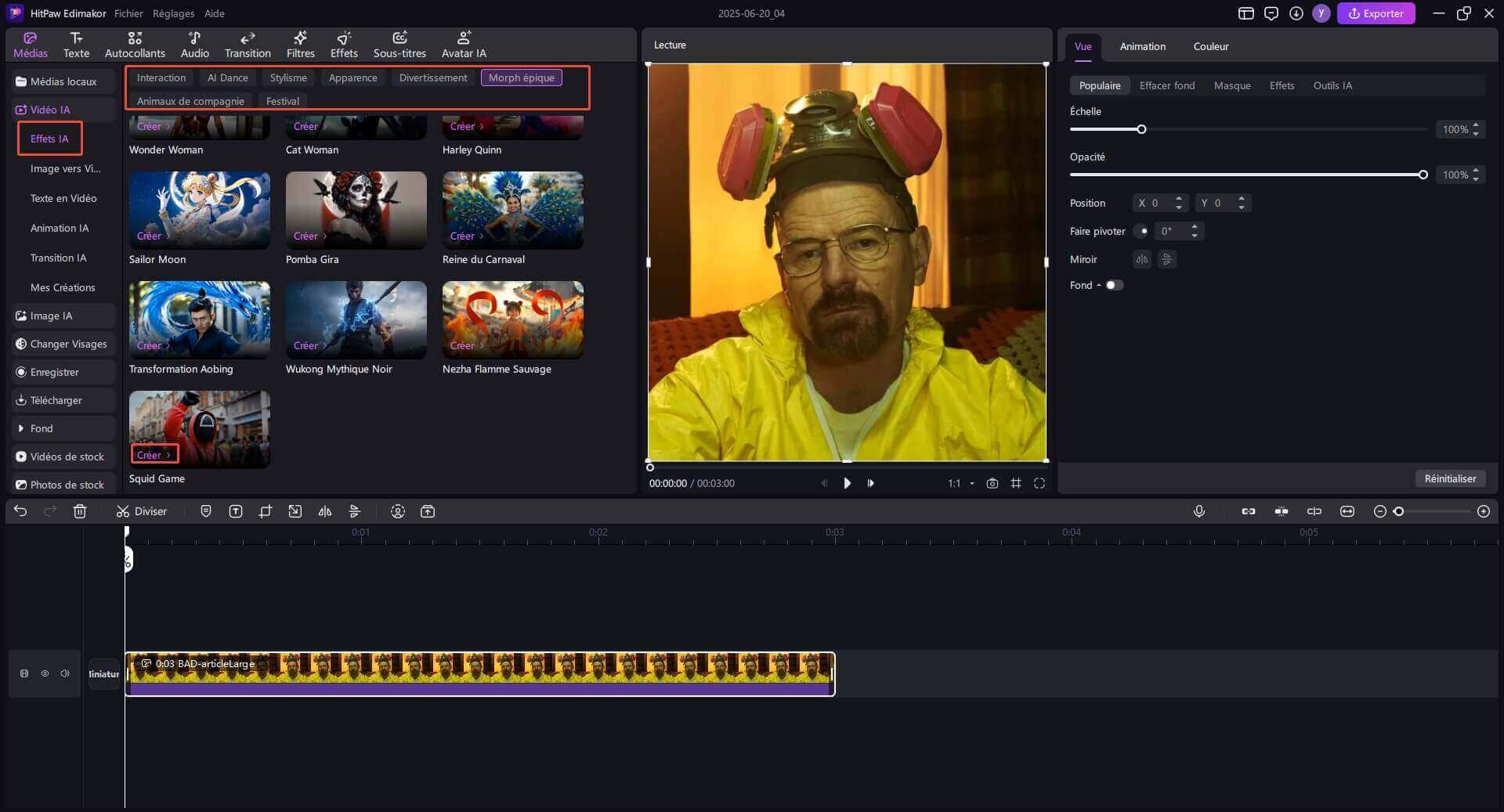Open the Filtres tab
1504x812 pixels.
pos(300,45)
